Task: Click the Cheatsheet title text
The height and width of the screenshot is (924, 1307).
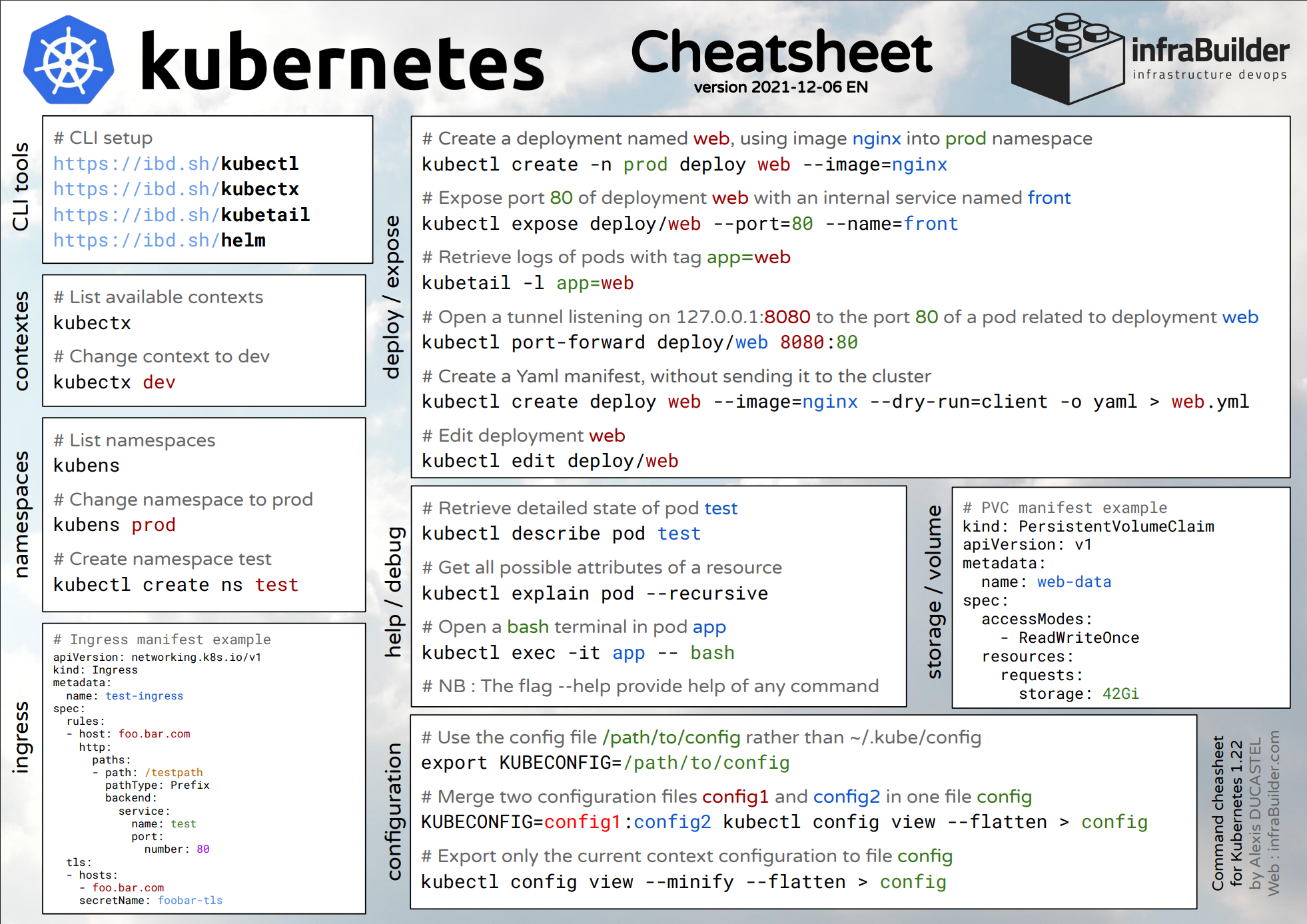Action: 781,52
